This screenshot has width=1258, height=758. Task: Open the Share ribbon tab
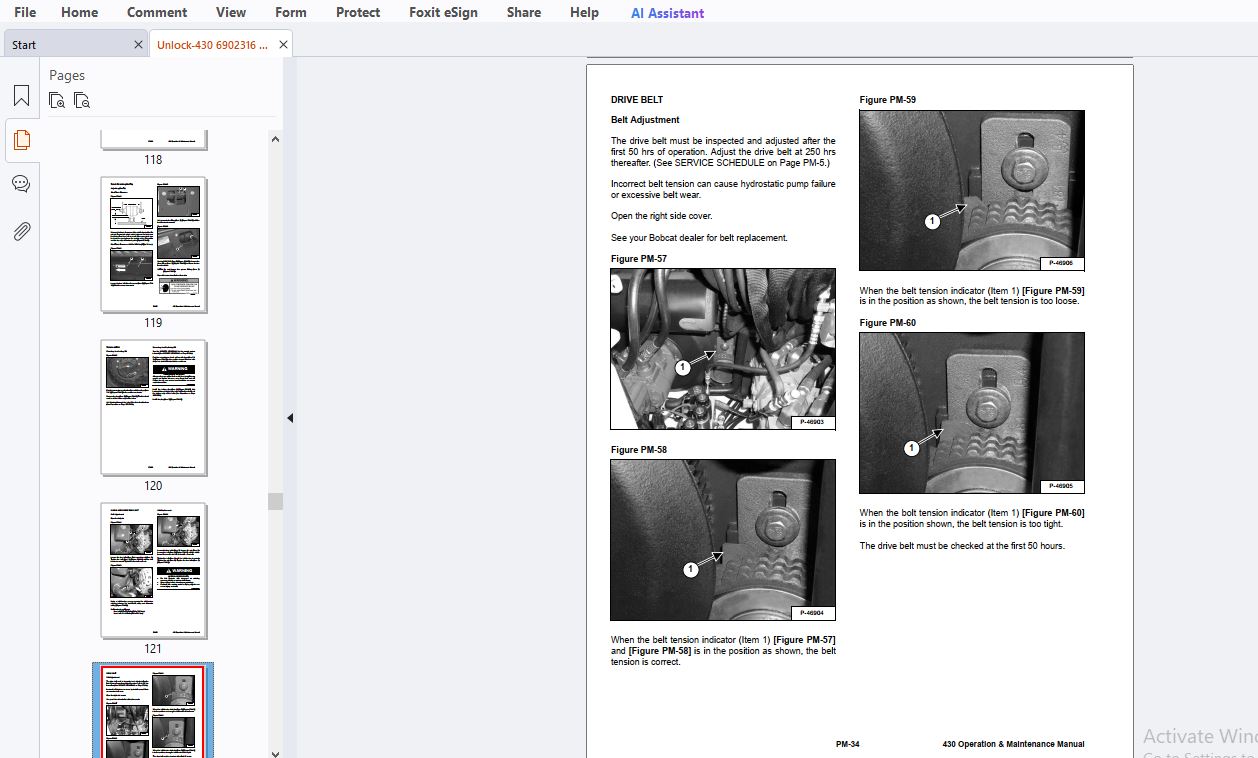(x=524, y=12)
